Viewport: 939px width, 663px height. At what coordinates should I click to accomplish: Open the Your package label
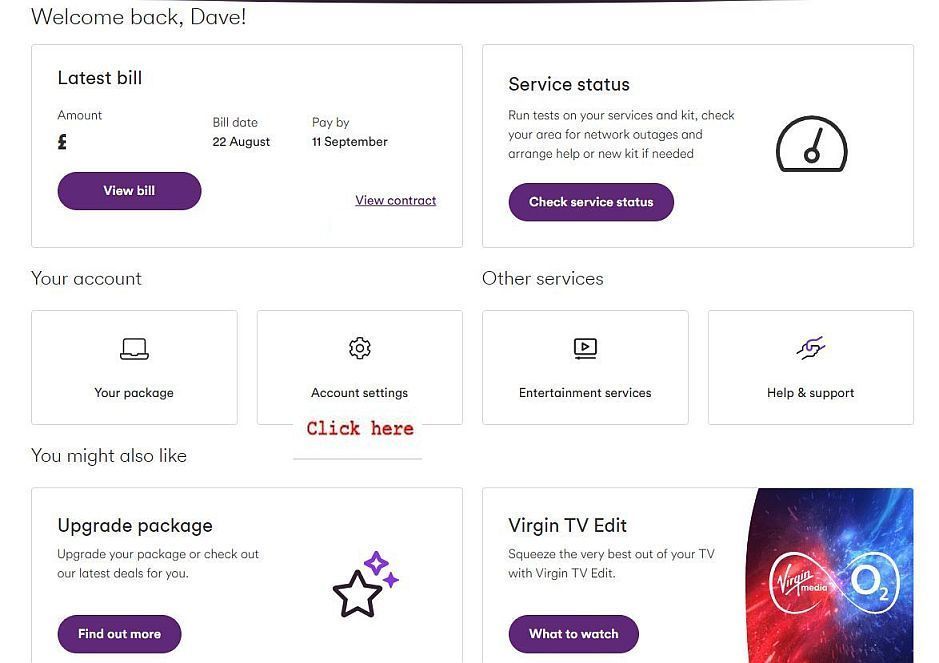pos(134,393)
